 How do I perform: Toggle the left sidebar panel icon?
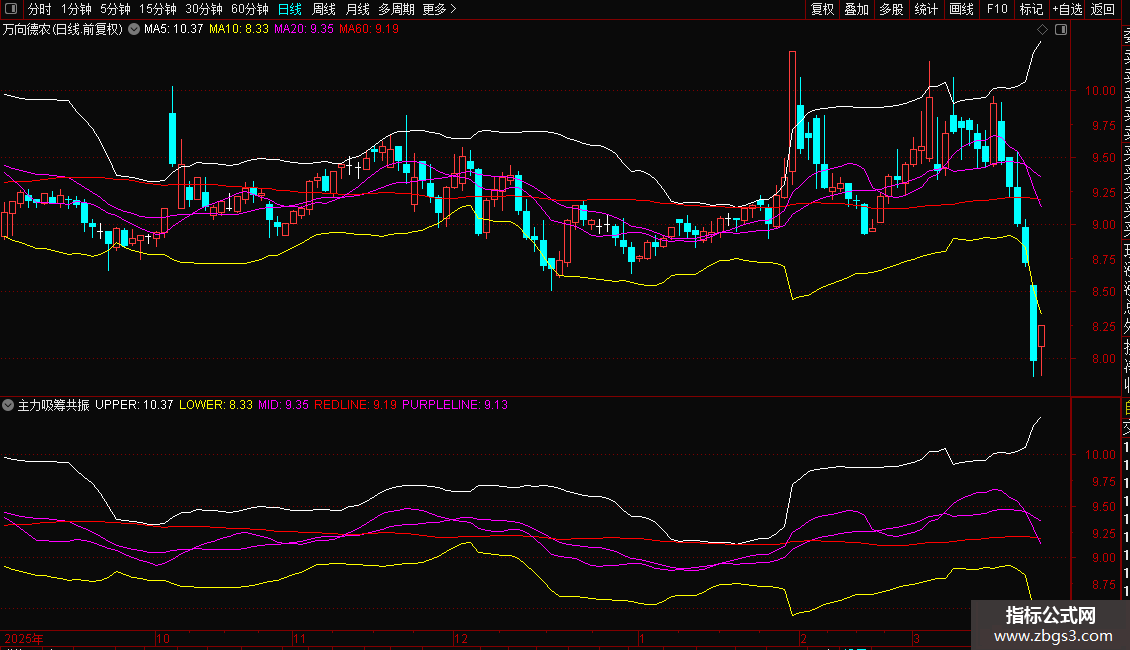pyautogui.click(x=12, y=9)
